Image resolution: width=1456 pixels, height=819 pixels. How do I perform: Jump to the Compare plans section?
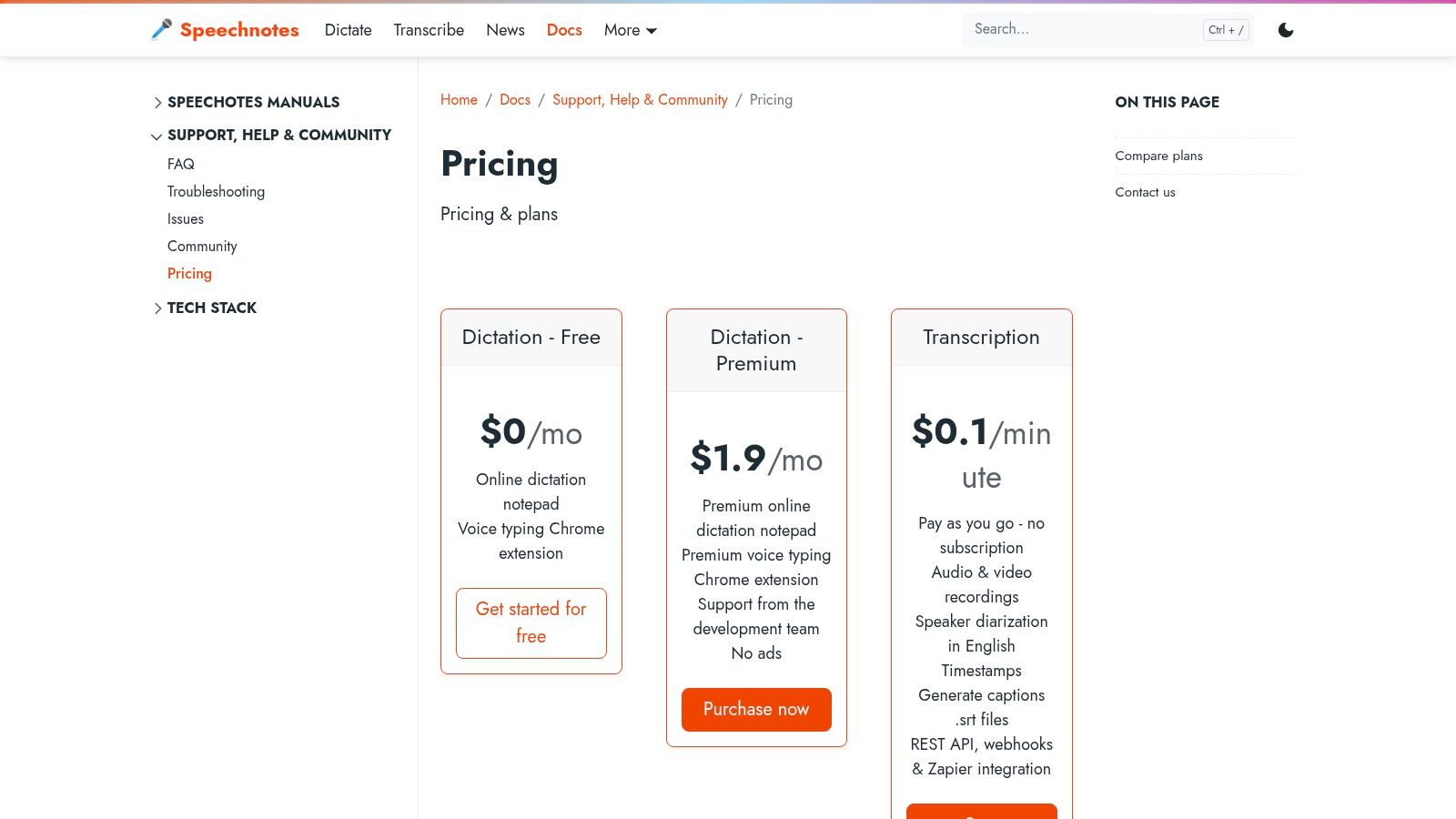tap(1158, 156)
